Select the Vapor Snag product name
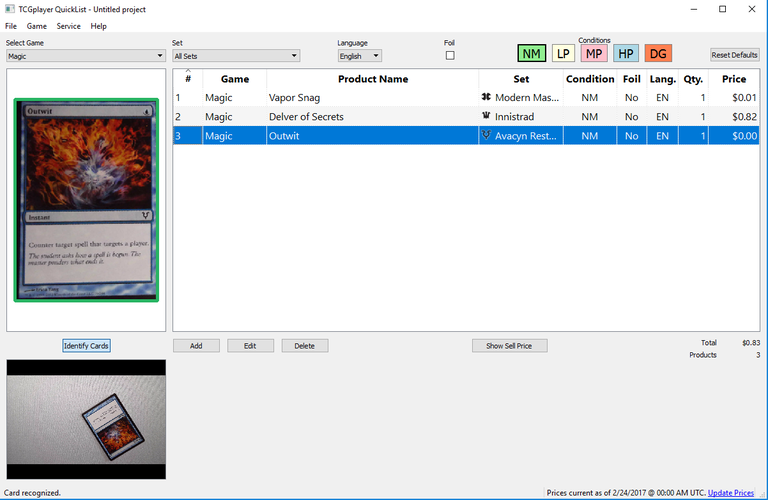The height and width of the screenshot is (500, 768). click(x=294, y=97)
